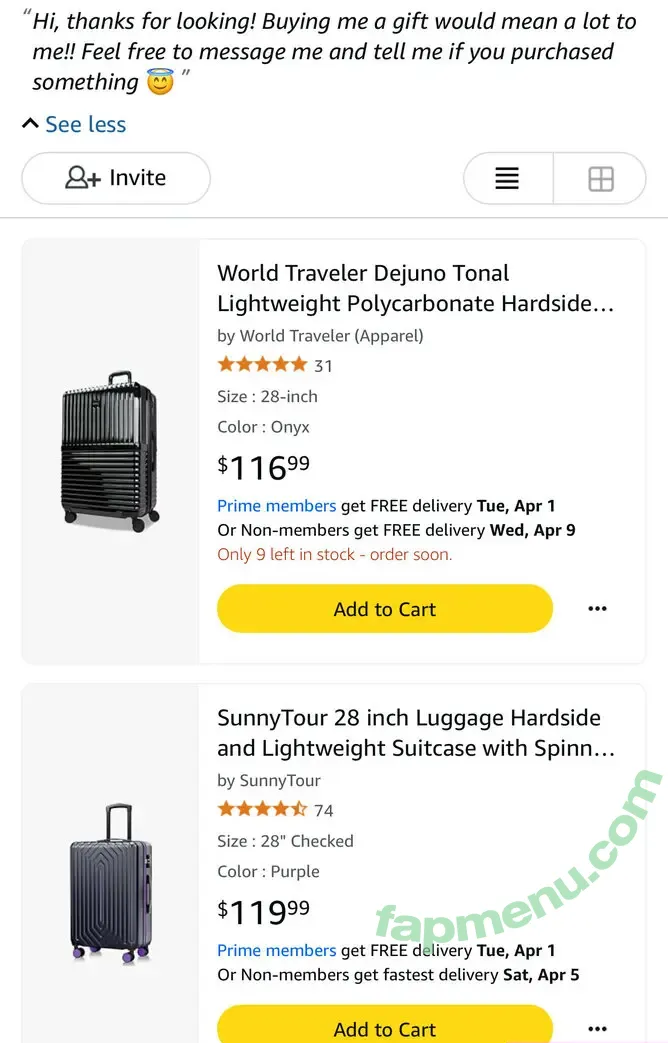This screenshot has width=668, height=1043.
Task: Invite someone to this list
Action: tap(116, 178)
